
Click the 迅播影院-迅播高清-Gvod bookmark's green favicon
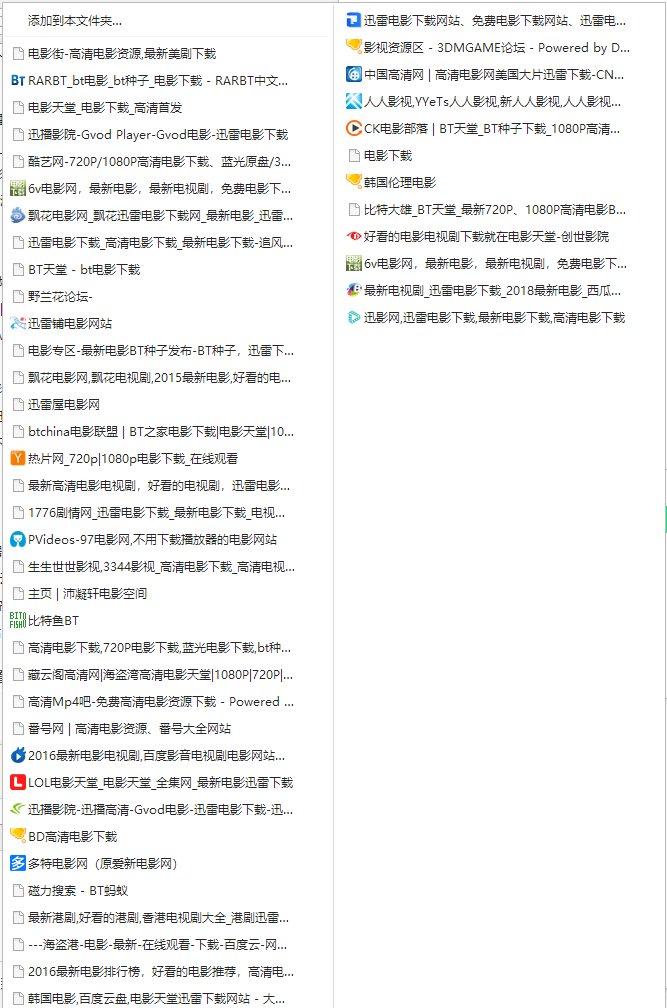tap(18, 809)
